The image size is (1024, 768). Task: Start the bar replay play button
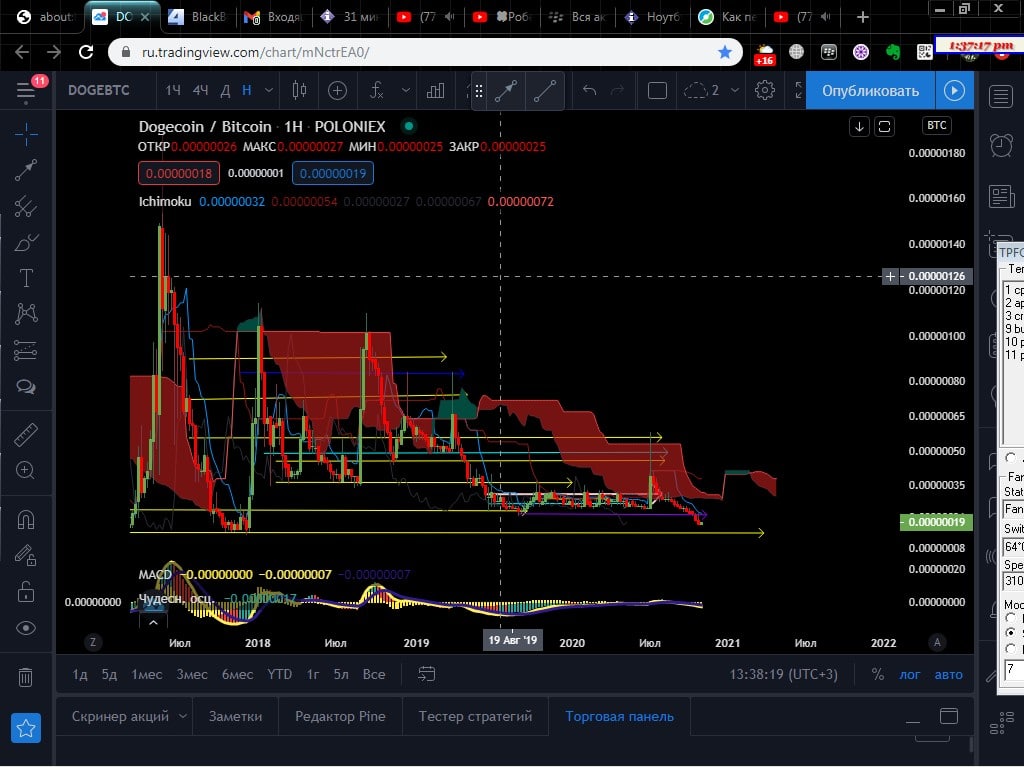pos(954,91)
